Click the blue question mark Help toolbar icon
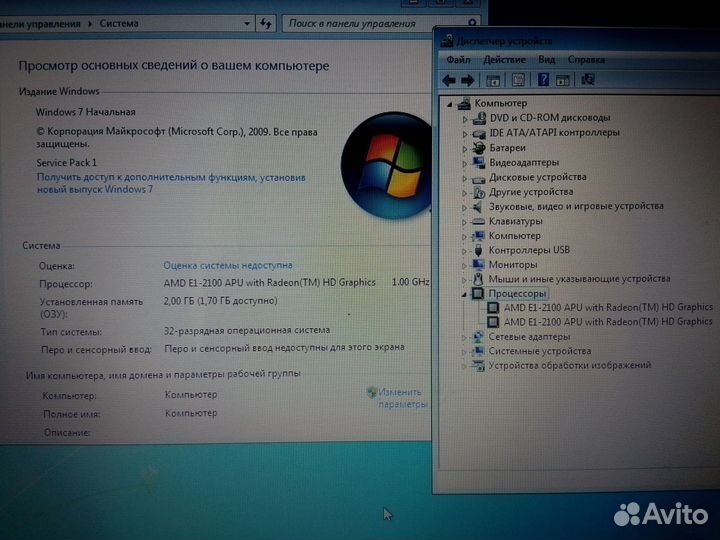This screenshot has height=540, width=720. [543, 80]
